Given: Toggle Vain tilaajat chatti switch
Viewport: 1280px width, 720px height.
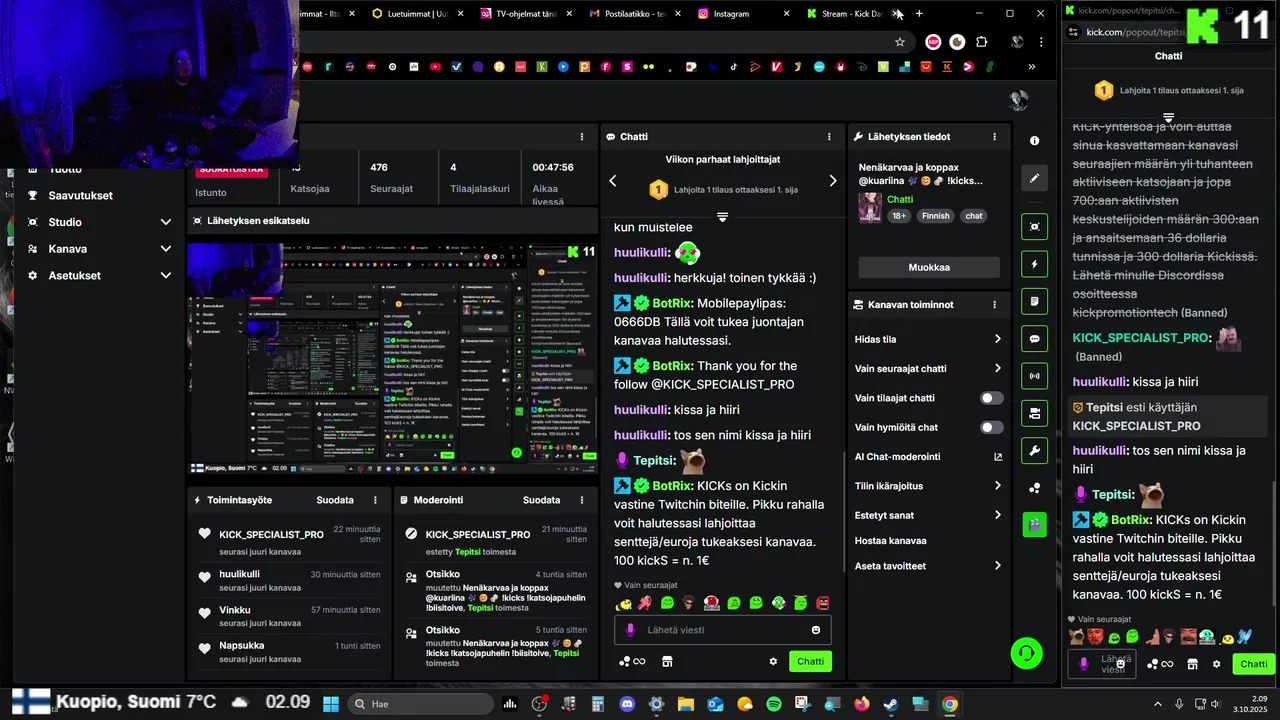Looking at the screenshot, I should pyautogui.click(x=991, y=398).
